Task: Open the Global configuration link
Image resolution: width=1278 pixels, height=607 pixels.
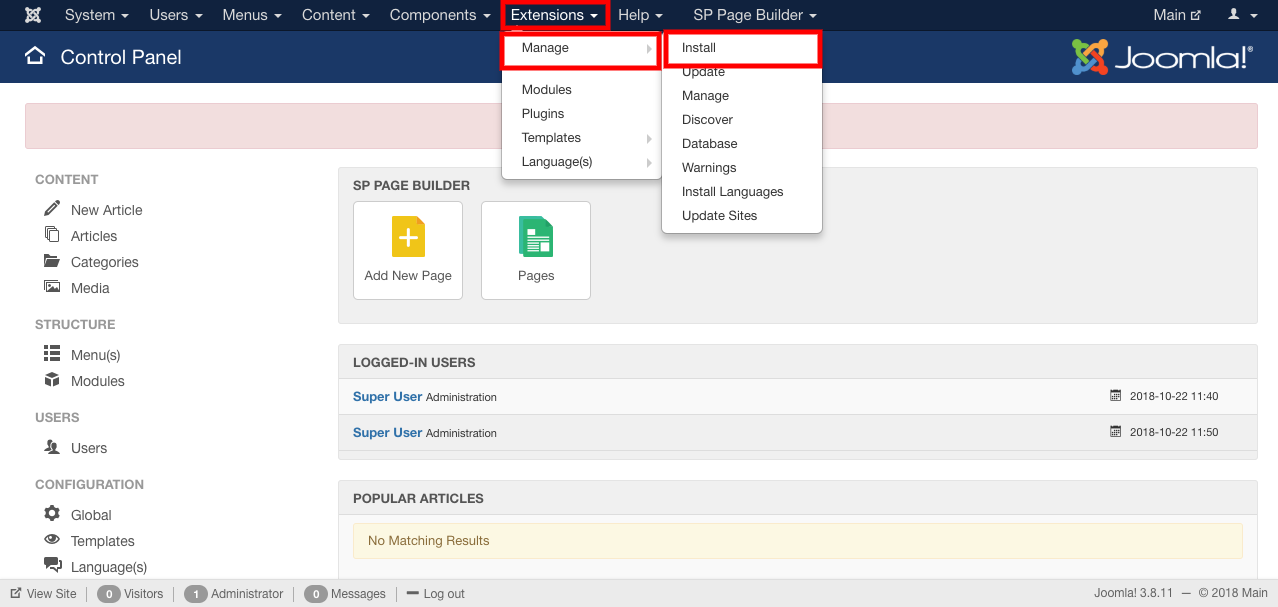Action: click(x=91, y=515)
